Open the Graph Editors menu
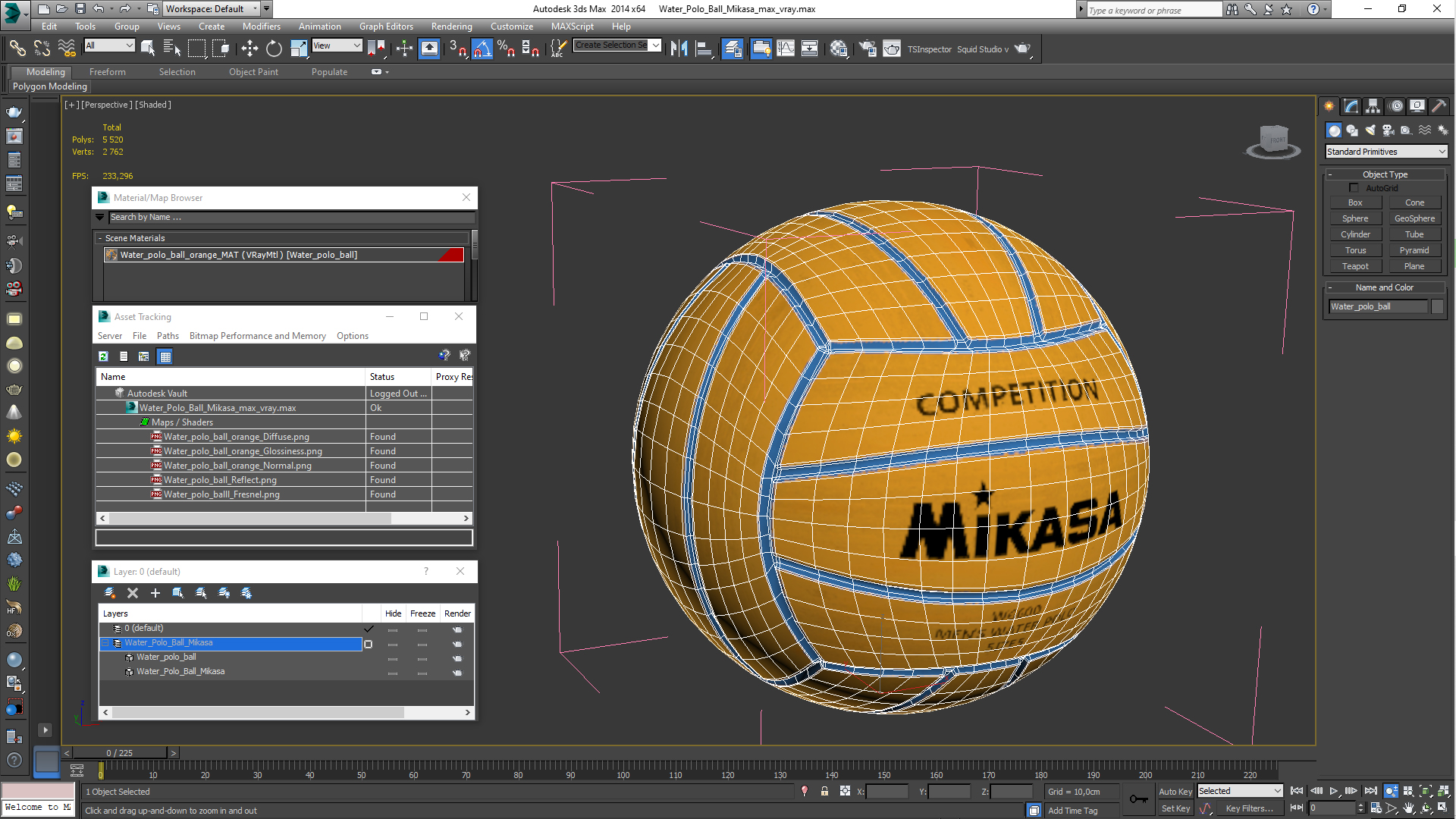Viewport: 1456px width, 819px height. coord(386,27)
